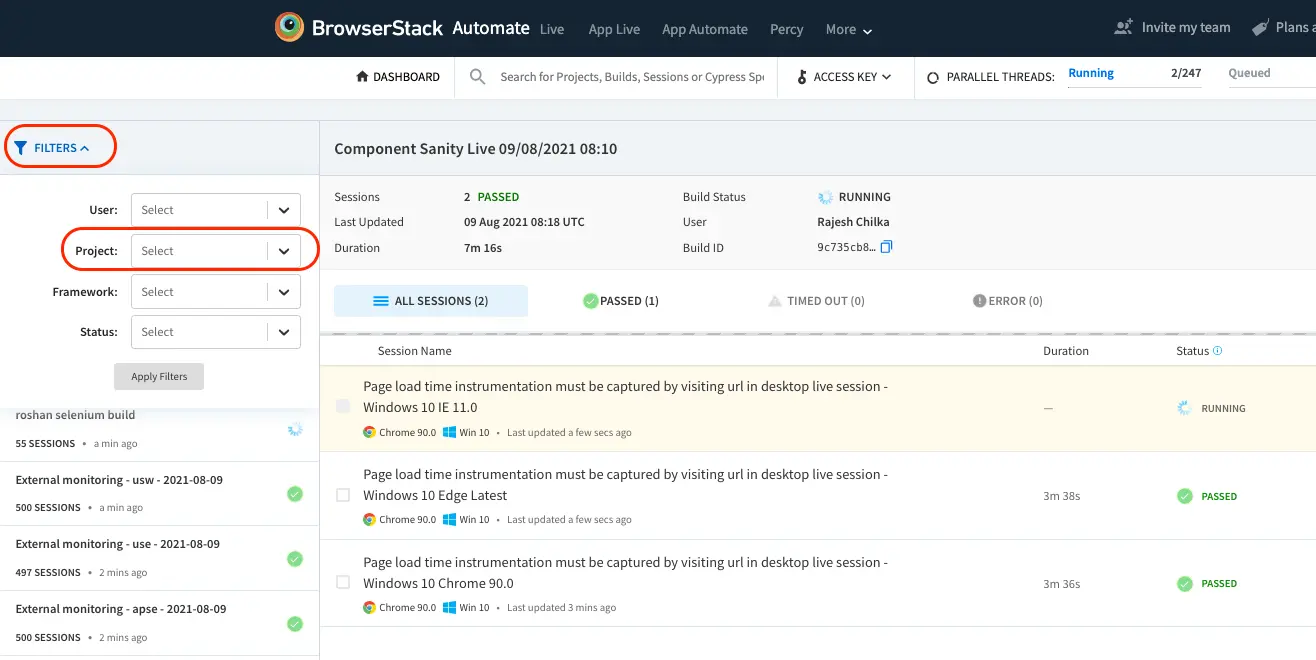Tick the Windows 10 Chrome 90.0 session checkbox
1316x660 pixels.
coord(343,582)
